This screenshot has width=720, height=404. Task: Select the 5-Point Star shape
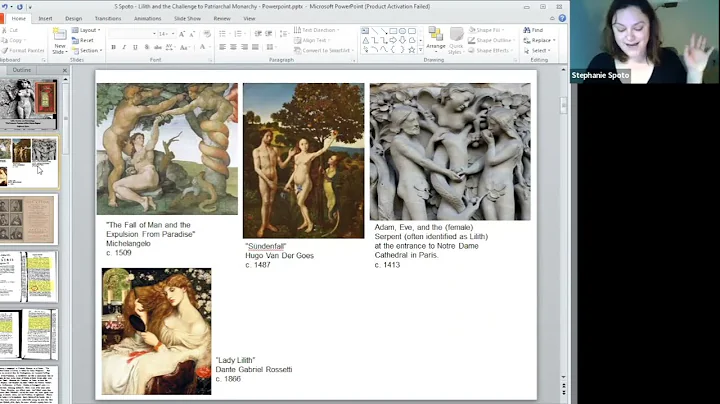click(411, 50)
